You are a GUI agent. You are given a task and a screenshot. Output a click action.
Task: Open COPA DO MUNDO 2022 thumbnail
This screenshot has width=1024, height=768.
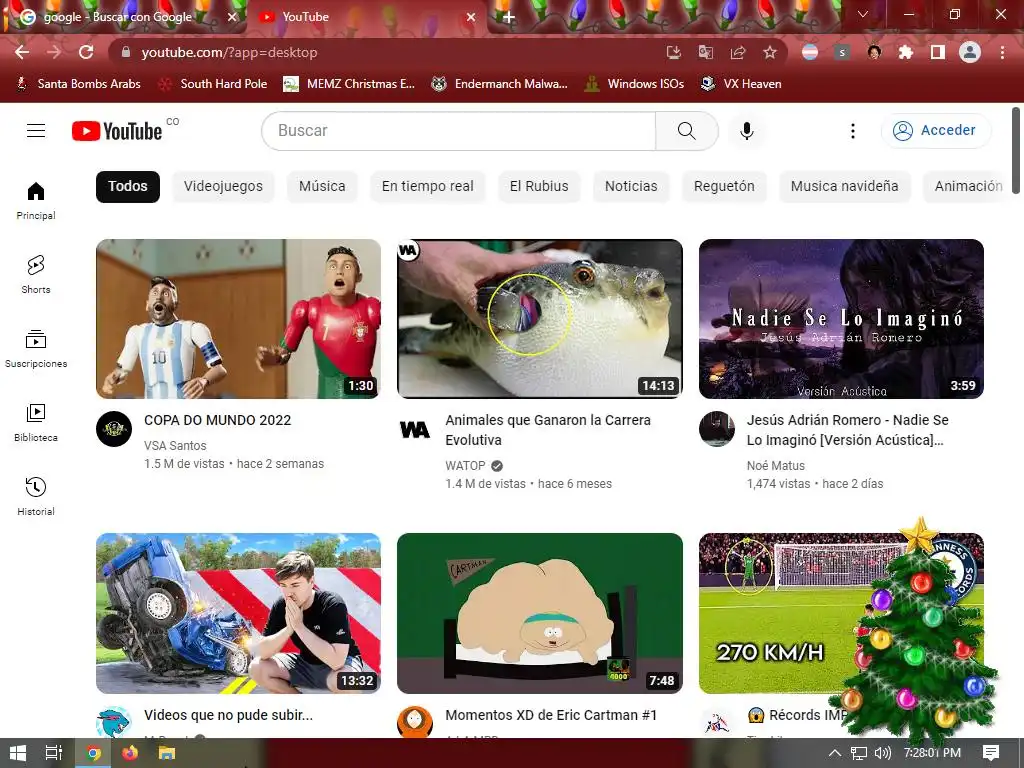coord(238,319)
